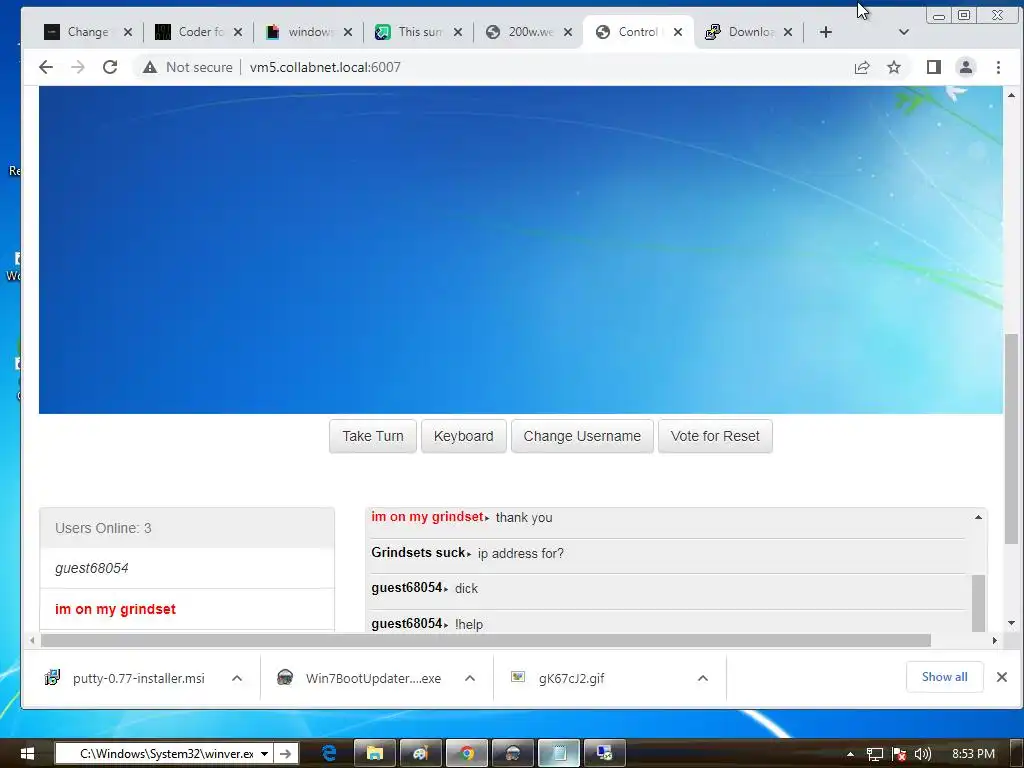
Task: Click the chat message 'ip address for?'
Action: pyautogui.click(x=520, y=554)
